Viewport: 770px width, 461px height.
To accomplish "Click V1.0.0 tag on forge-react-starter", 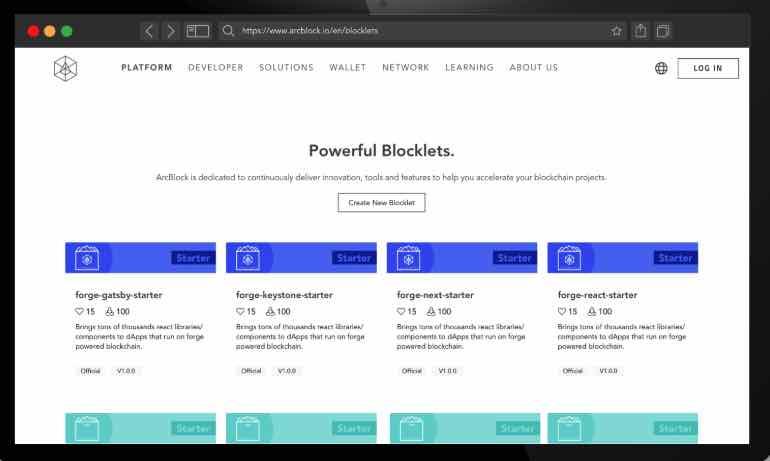I will [x=608, y=371].
